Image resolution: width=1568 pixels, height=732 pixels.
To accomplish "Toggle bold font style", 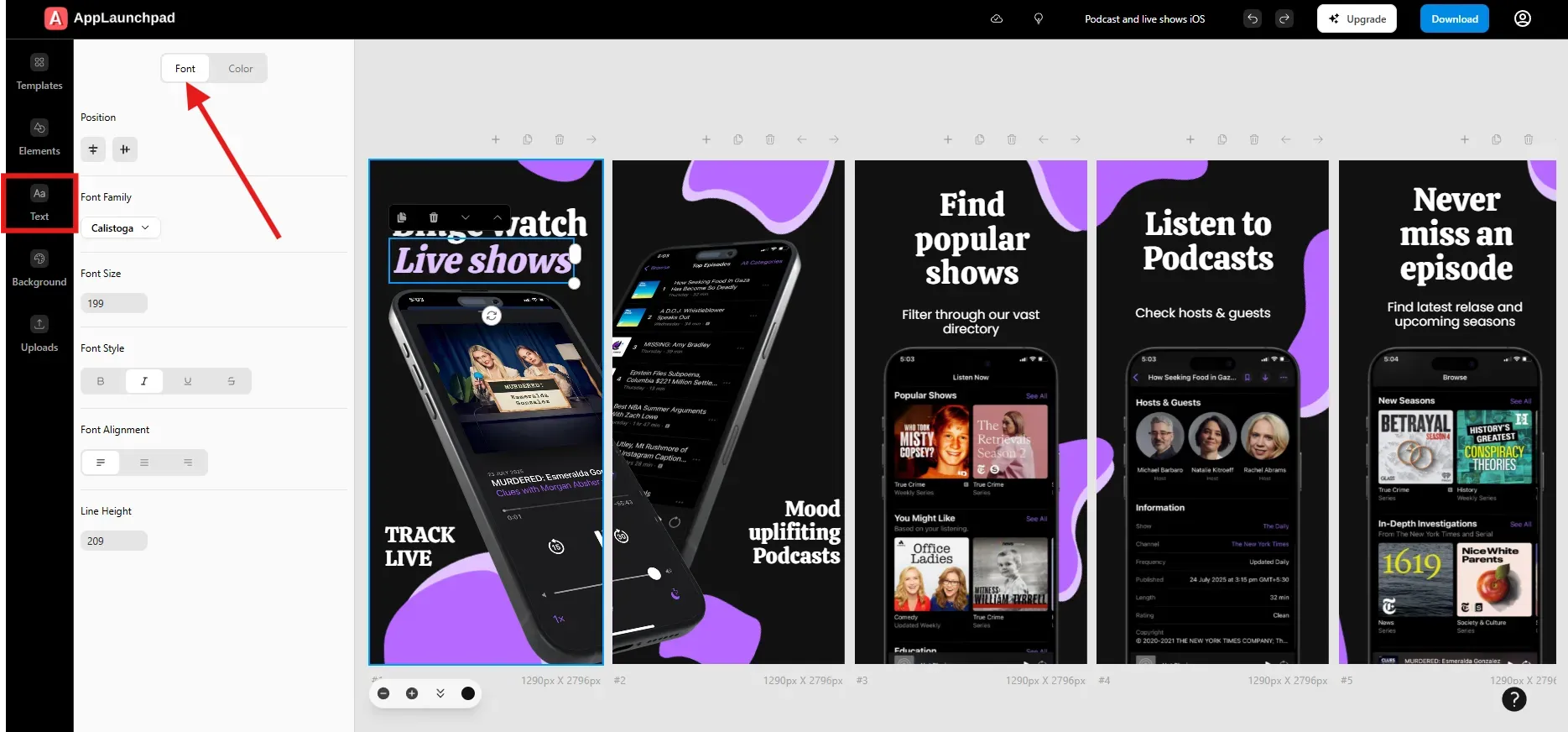I will click(x=101, y=381).
